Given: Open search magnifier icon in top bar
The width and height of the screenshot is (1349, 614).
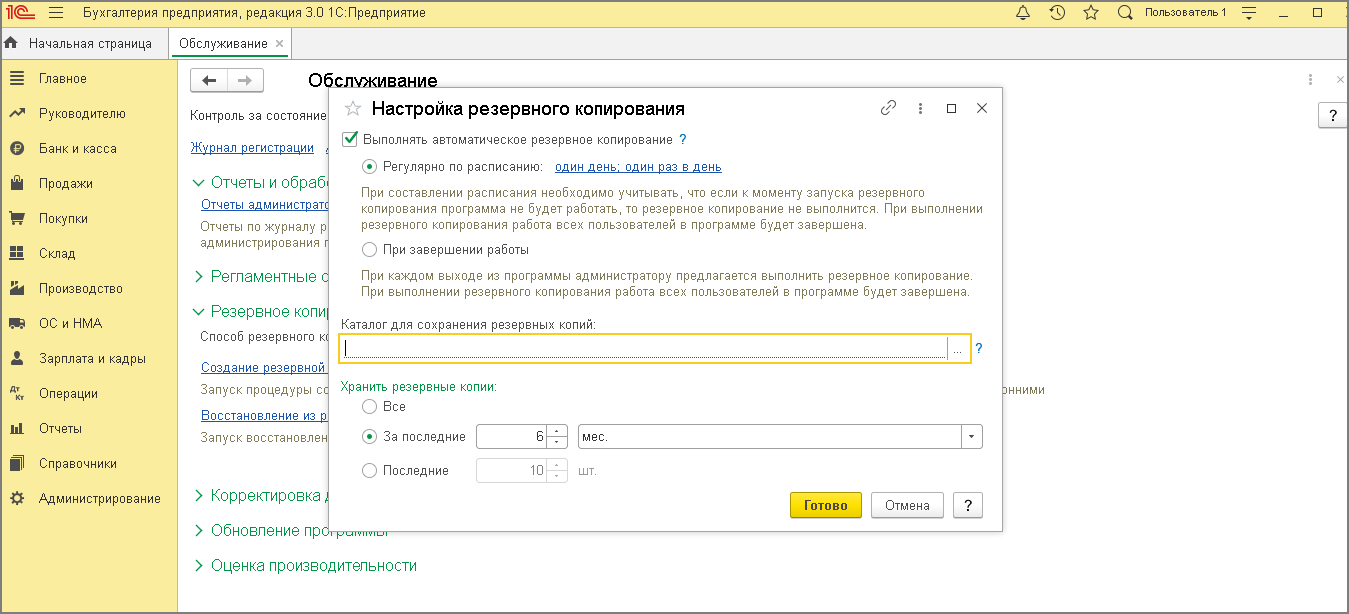Looking at the screenshot, I should [1125, 13].
